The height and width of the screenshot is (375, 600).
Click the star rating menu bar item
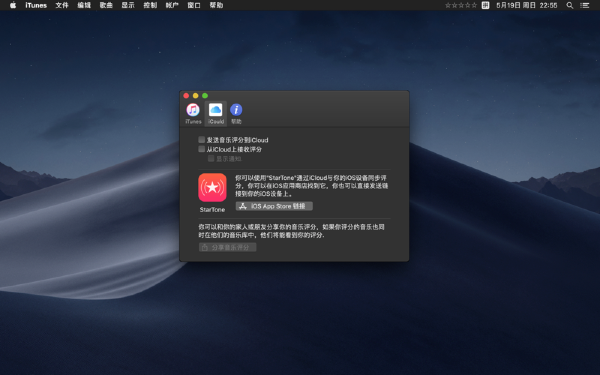(x=461, y=5)
